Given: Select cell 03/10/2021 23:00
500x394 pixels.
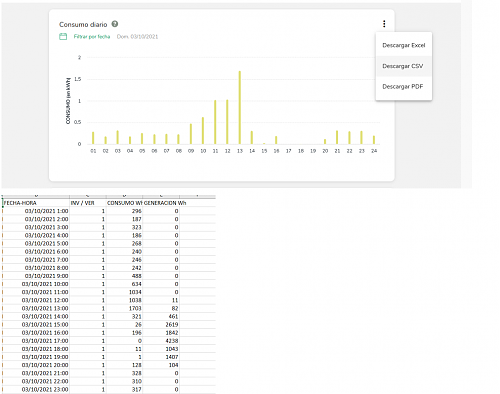Looking at the screenshot, I should click(x=36, y=389).
